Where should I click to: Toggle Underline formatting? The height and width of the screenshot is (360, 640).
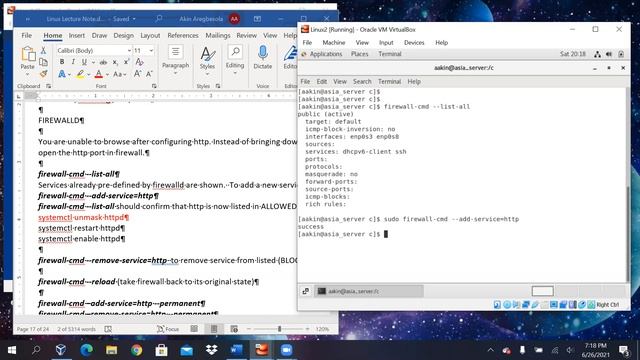click(x=84, y=62)
